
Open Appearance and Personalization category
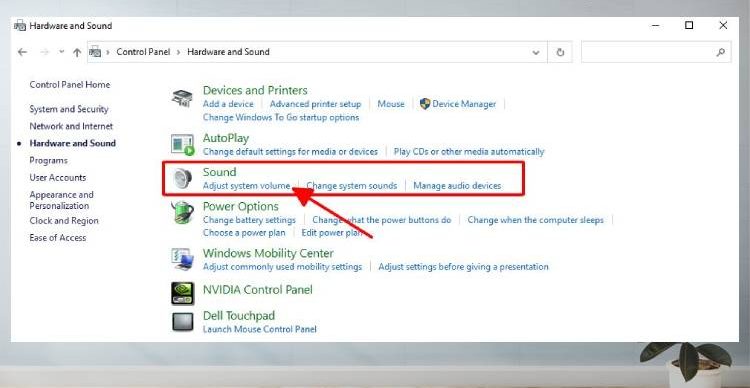(x=61, y=200)
